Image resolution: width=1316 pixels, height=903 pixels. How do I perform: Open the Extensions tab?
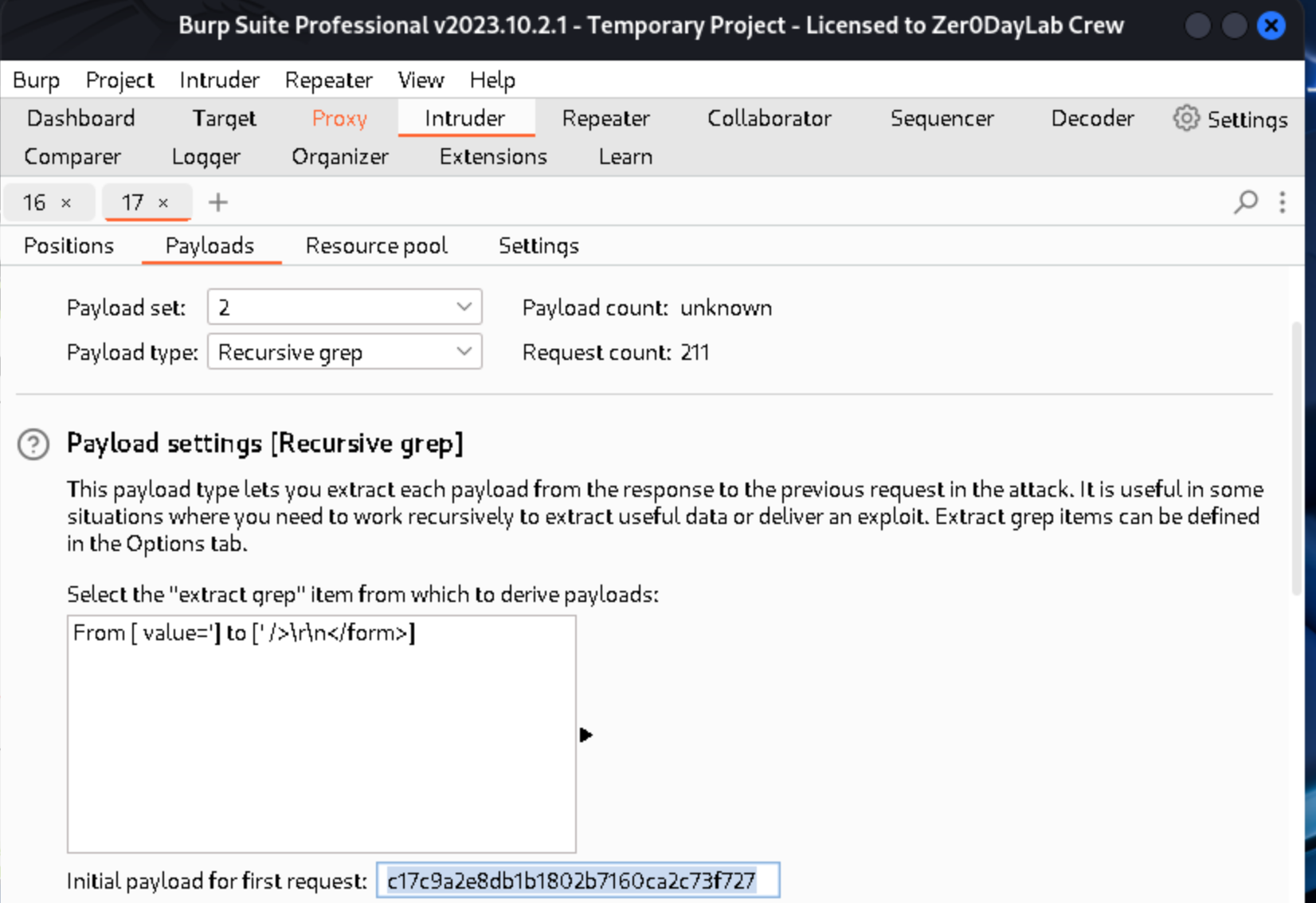tap(493, 157)
